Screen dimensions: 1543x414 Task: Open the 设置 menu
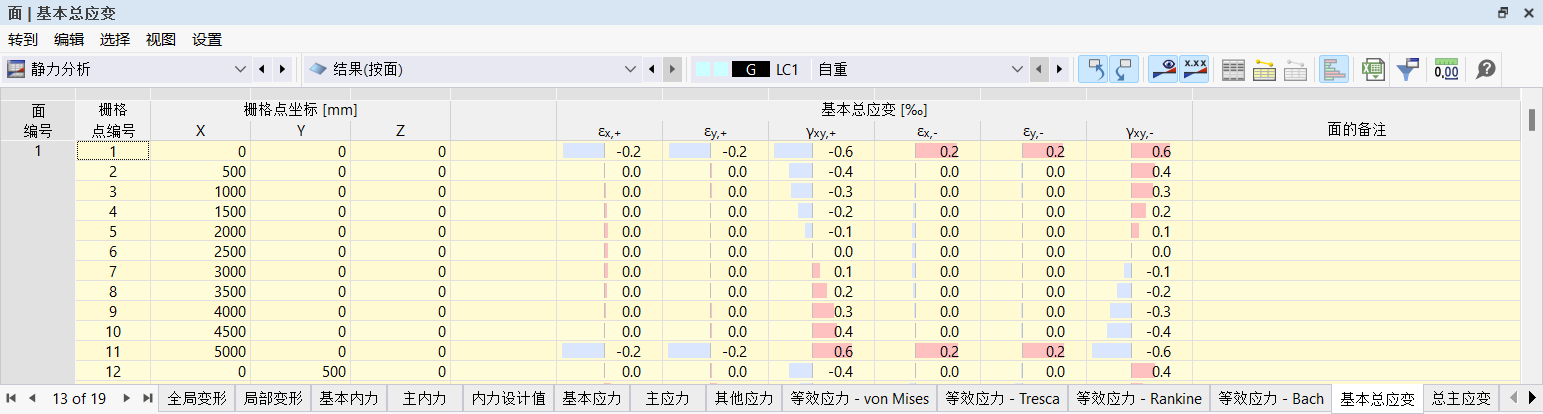[207, 40]
